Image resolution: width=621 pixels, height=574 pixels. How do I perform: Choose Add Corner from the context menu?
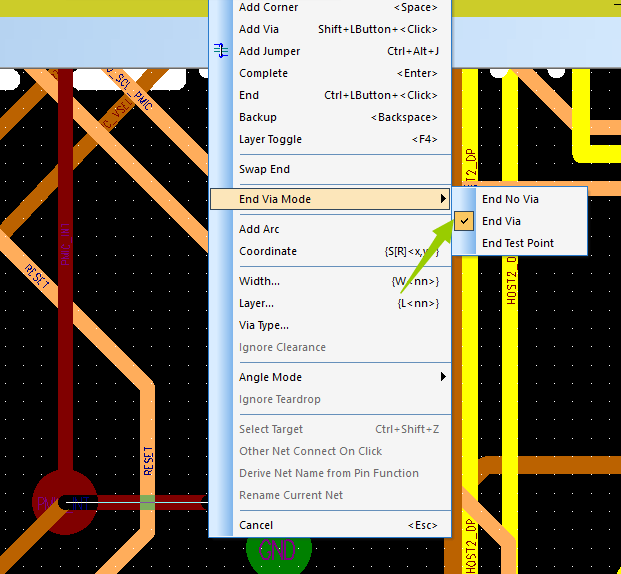tap(330, 7)
